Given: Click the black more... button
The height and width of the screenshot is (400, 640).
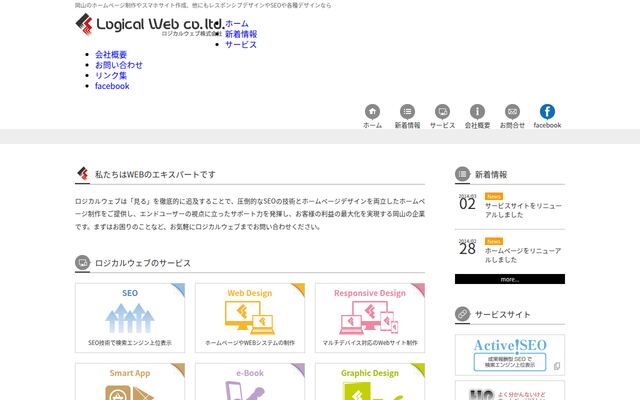Looking at the screenshot, I should pyautogui.click(x=510, y=279).
